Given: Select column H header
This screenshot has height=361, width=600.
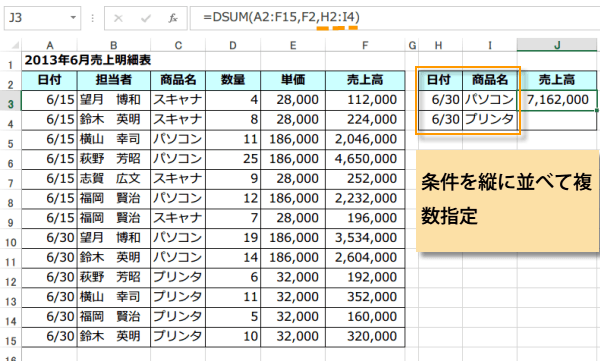Looking at the screenshot, I should click(x=439, y=45).
